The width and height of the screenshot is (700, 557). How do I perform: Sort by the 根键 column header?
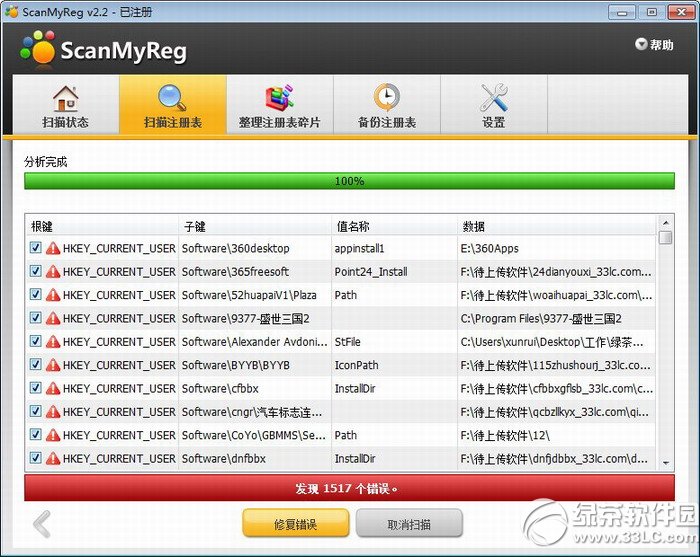tap(103, 226)
